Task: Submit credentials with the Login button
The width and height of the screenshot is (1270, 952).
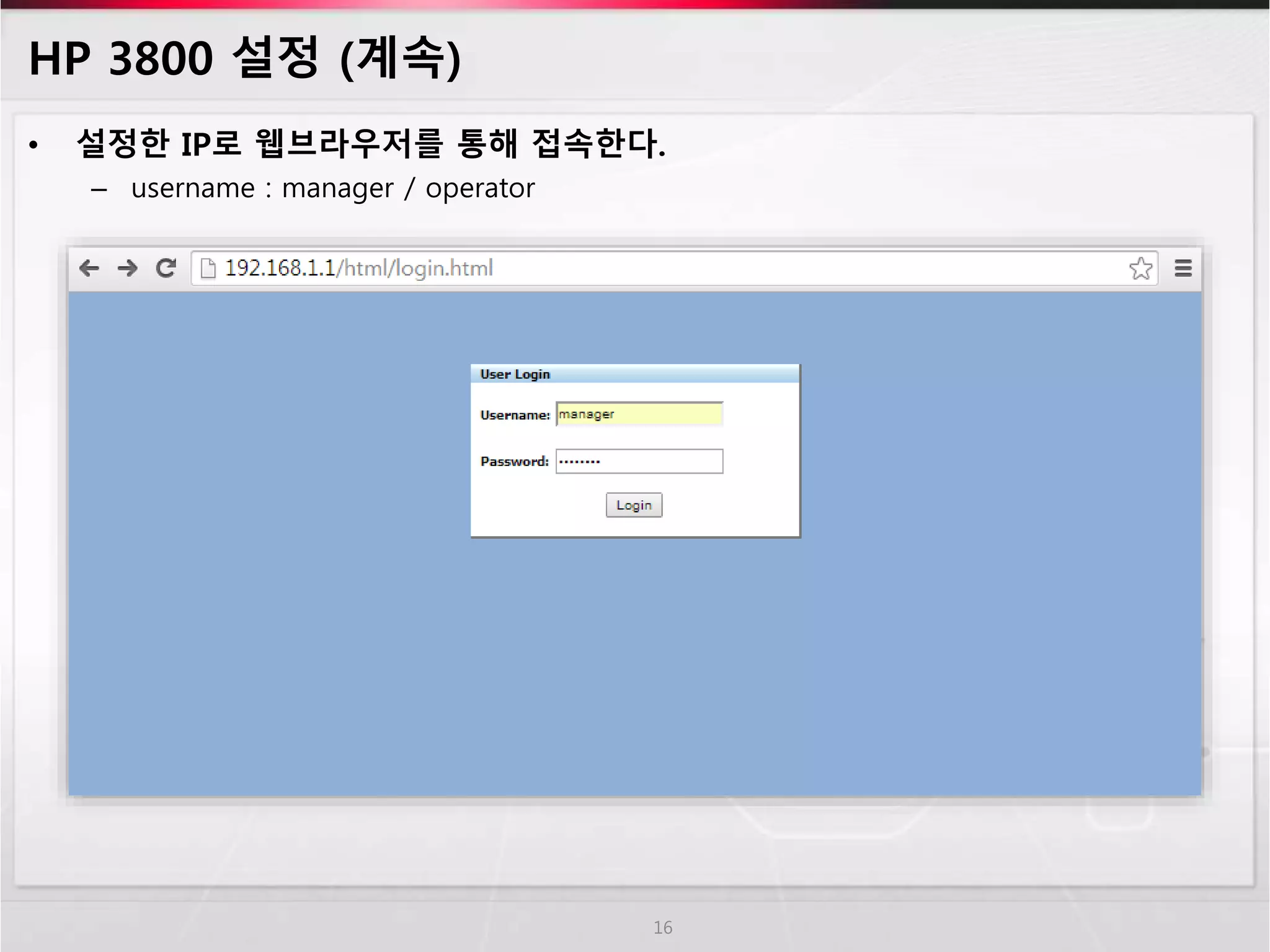Action: click(x=634, y=505)
